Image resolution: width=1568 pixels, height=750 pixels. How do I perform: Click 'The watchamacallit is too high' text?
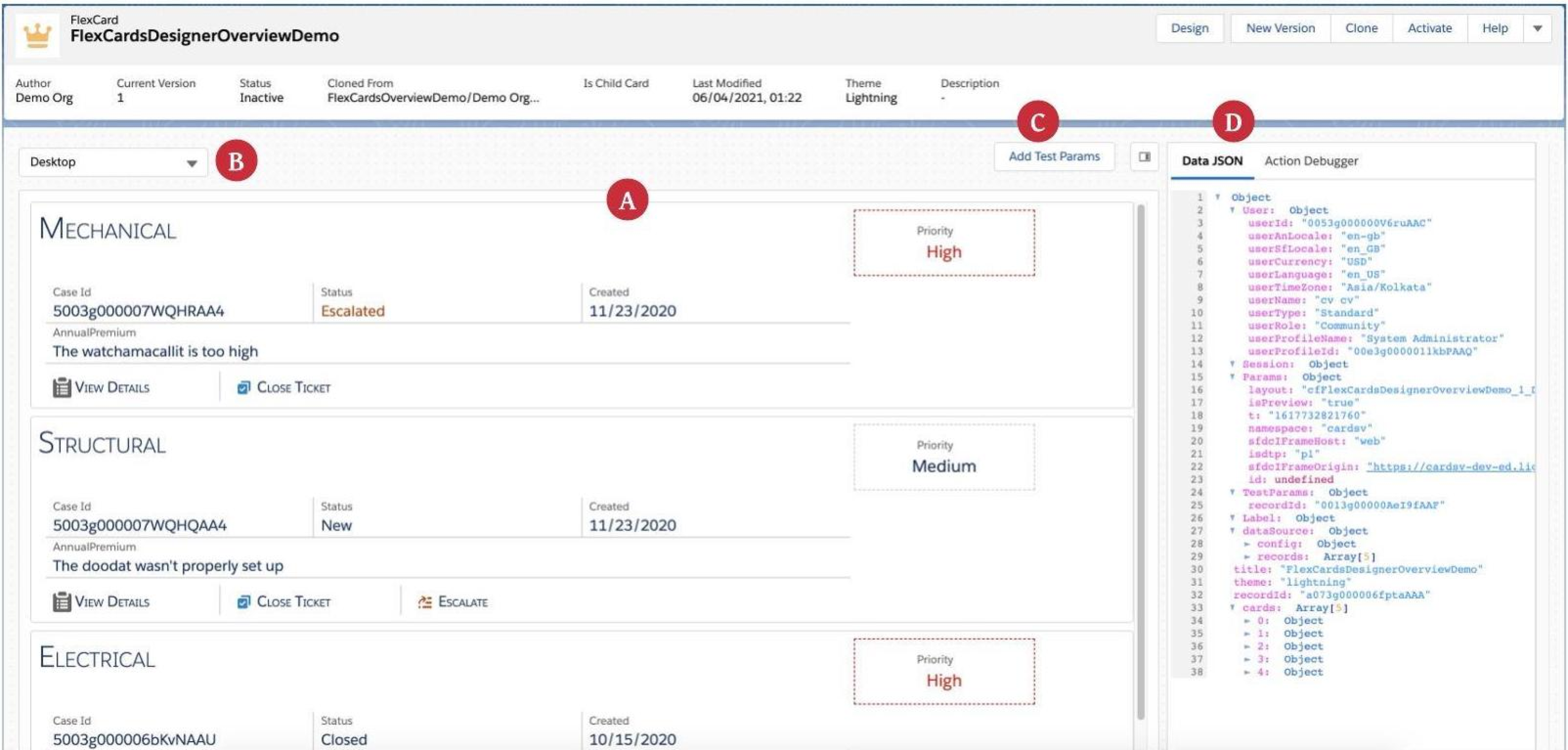coord(155,351)
